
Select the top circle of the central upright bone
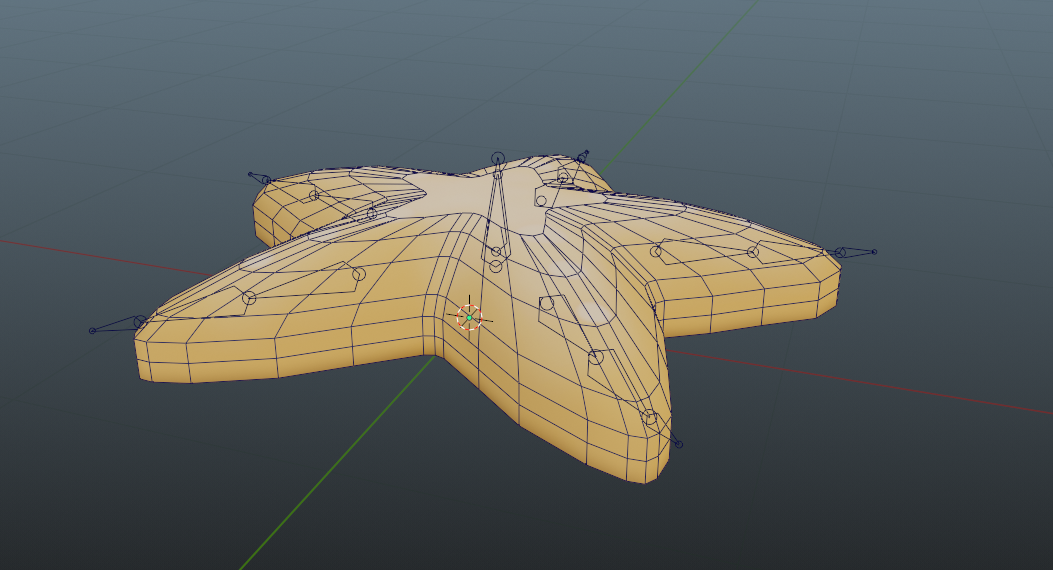pos(498,158)
